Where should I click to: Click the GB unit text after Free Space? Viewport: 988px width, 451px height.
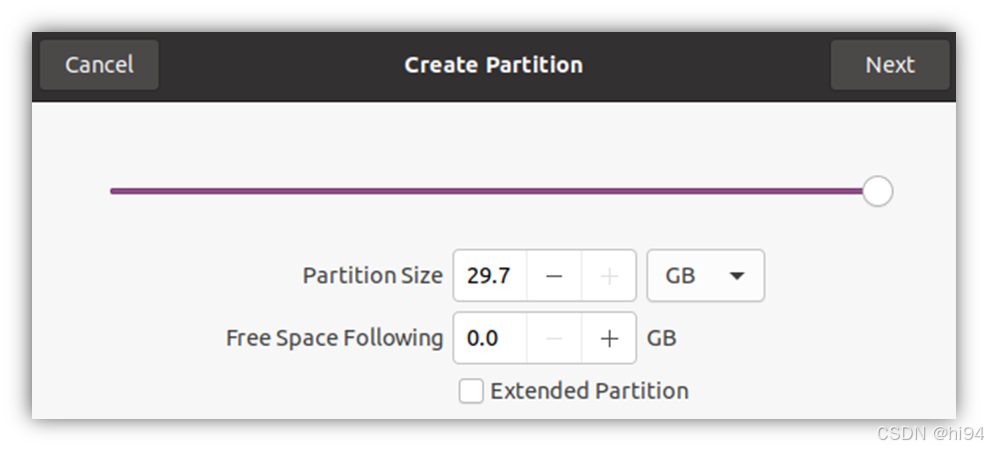[662, 338]
